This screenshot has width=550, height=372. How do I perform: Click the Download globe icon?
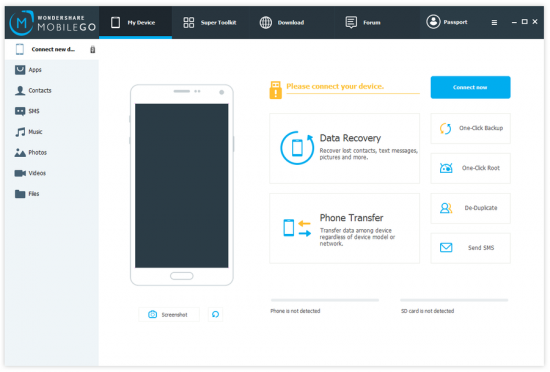(266, 22)
